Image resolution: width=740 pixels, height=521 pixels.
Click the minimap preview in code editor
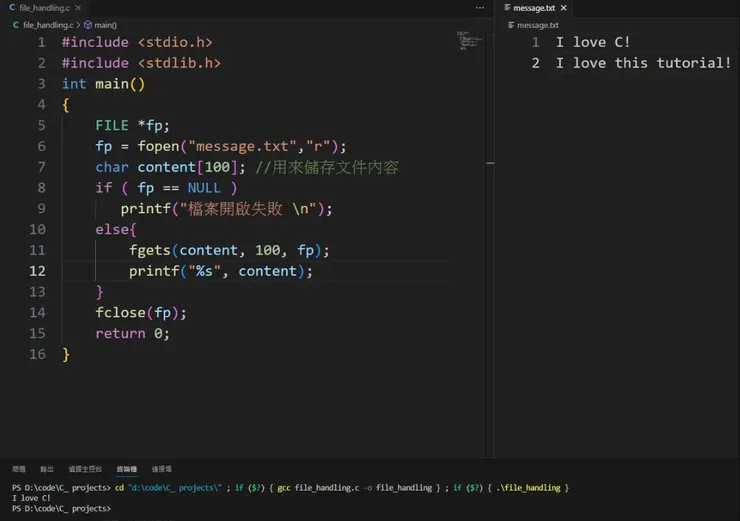[x=469, y=41]
